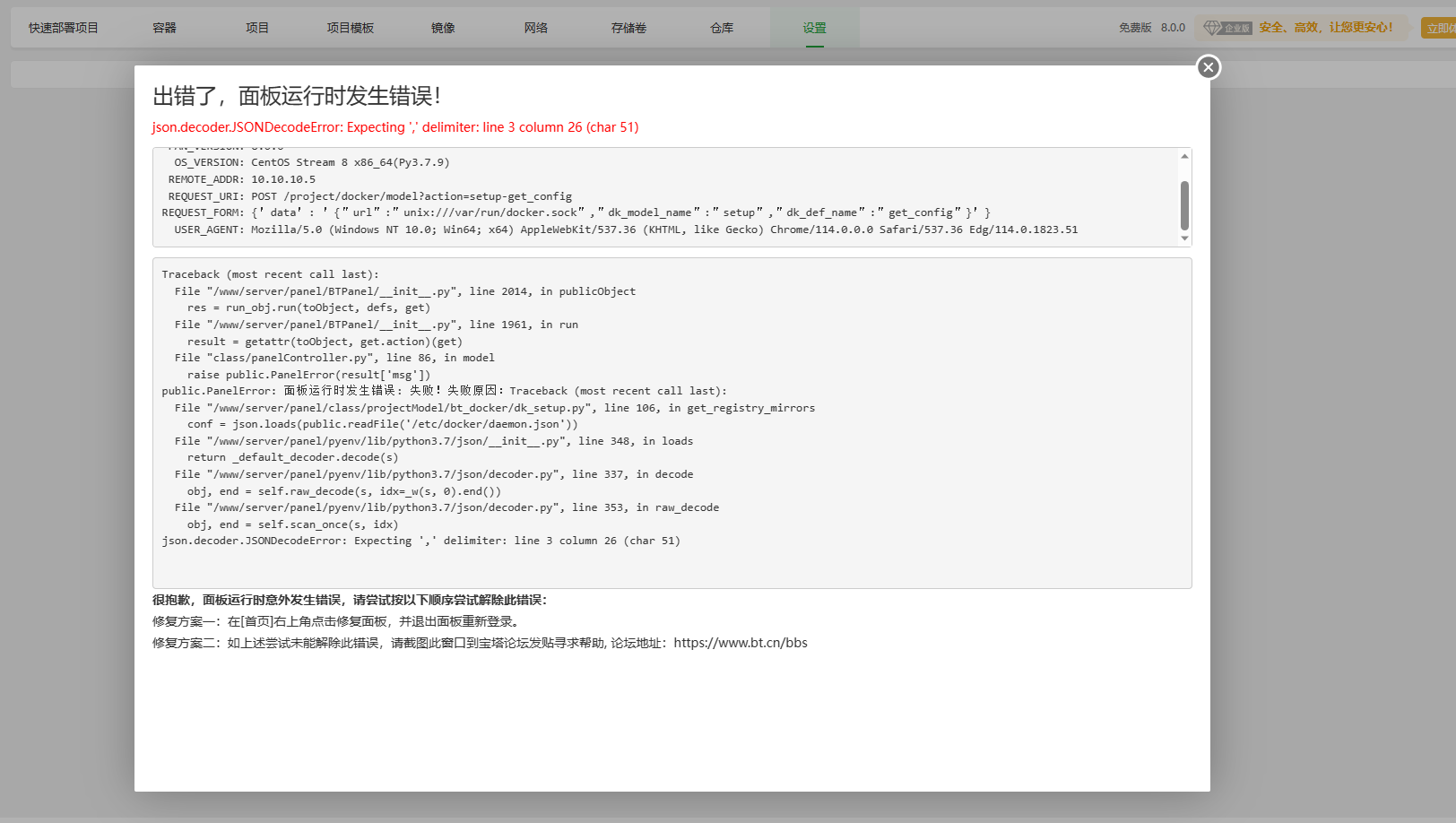1456x823 pixels.
Task: Click the 免费版 label
Action: pos(1135,28)
